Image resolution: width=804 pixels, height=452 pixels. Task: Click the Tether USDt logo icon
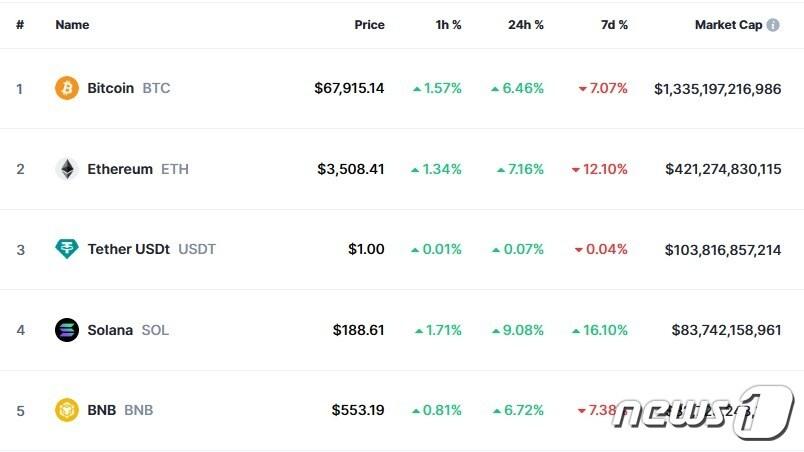coord(67,249)
